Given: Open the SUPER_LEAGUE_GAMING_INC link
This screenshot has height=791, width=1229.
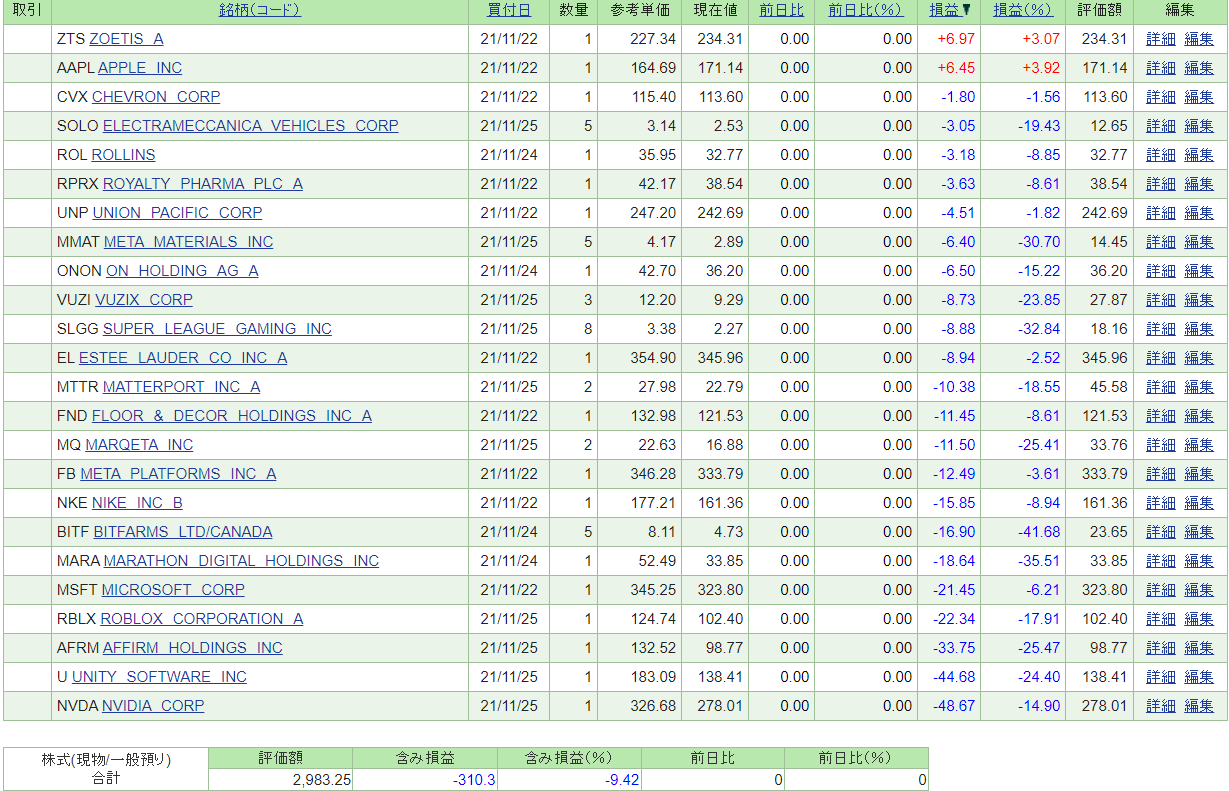Looking at the screenshot, I should pyautogui.click(x=218, y=329).
